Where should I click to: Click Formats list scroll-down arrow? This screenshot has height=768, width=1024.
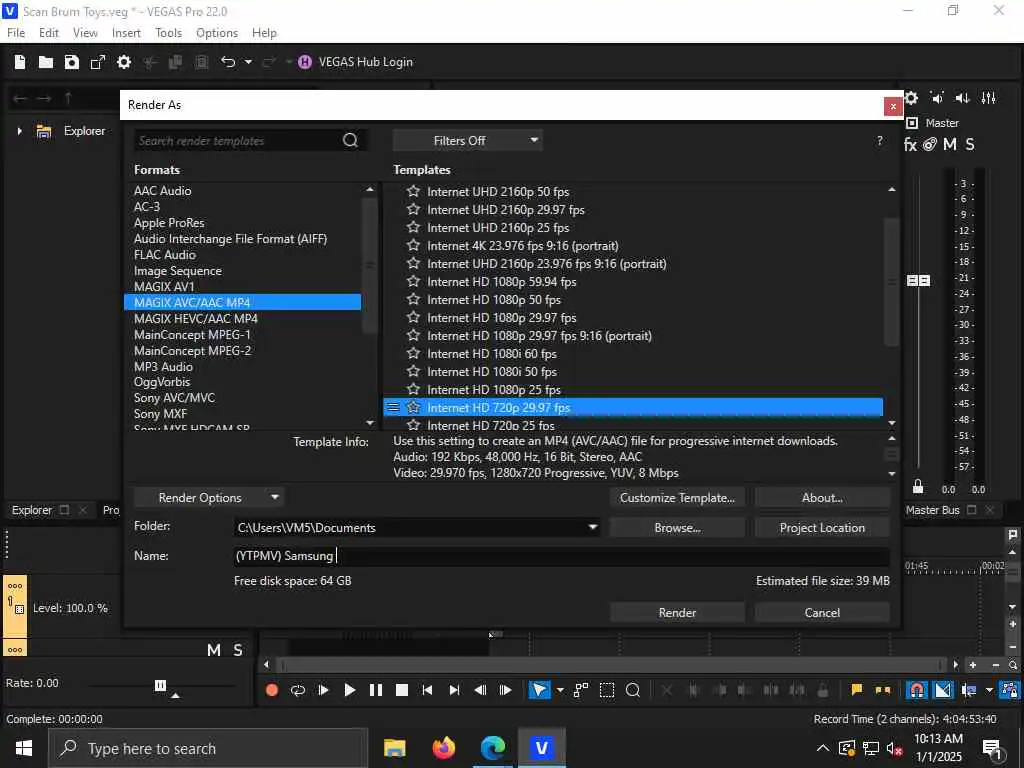370,423
